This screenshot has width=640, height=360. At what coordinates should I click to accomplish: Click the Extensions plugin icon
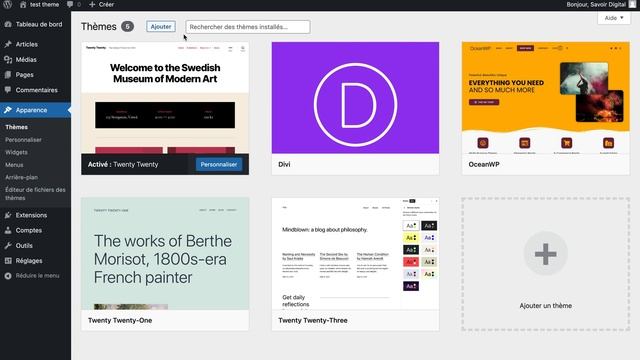pyautogui.click(x=8, y=215)
